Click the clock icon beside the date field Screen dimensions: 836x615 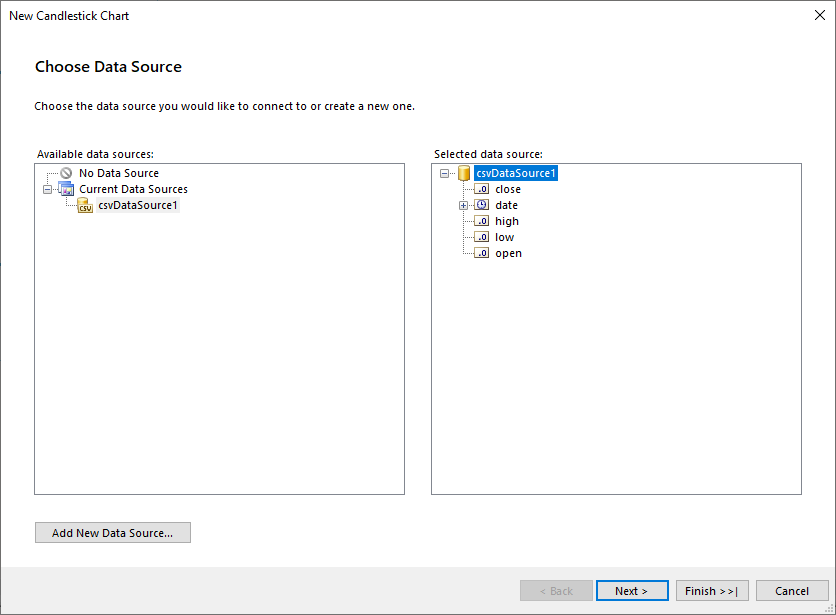[481, 205]
